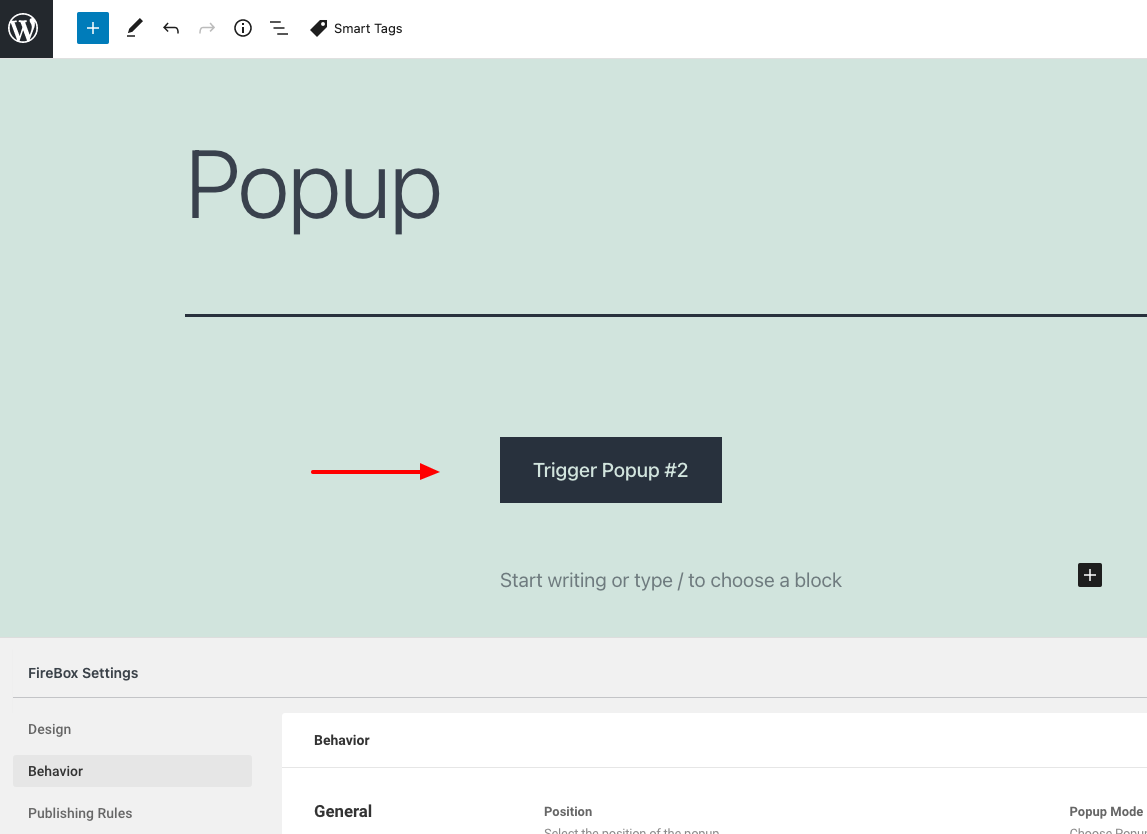
Task: Click the Behavior section heading
Action: click(x=342, y=740)
